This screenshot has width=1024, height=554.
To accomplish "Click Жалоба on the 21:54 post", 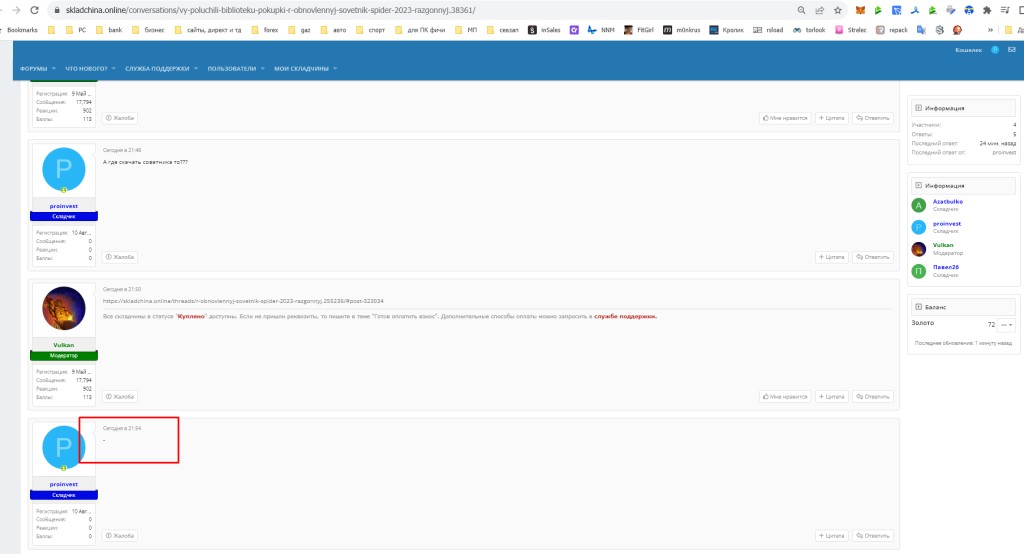I will coord(120,536).
